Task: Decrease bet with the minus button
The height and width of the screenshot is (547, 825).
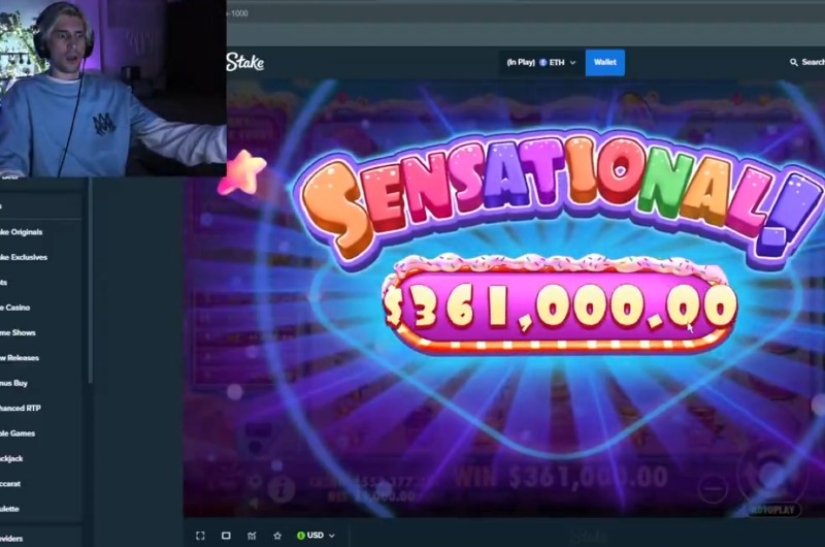Action: tap(713, 489)
